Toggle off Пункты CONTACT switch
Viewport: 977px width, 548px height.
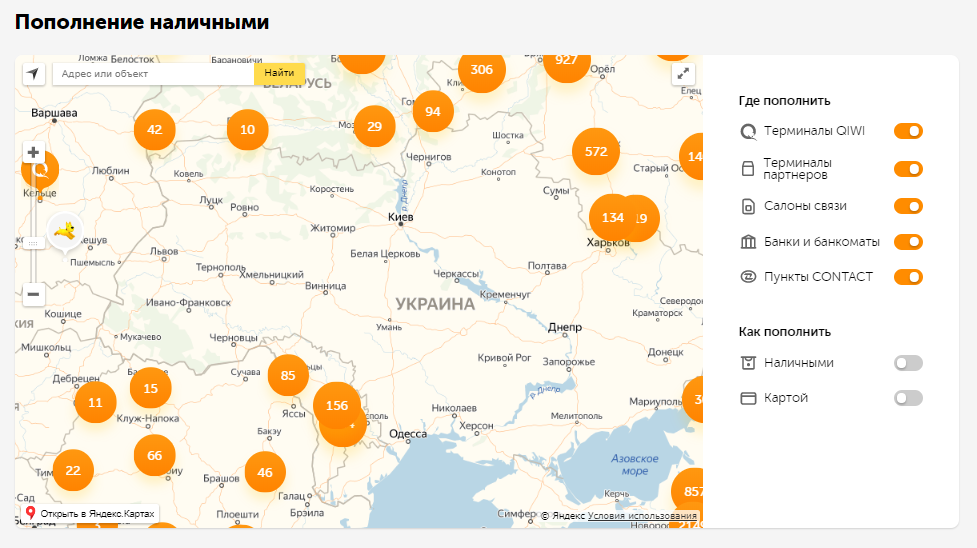[x=908, y=277]
